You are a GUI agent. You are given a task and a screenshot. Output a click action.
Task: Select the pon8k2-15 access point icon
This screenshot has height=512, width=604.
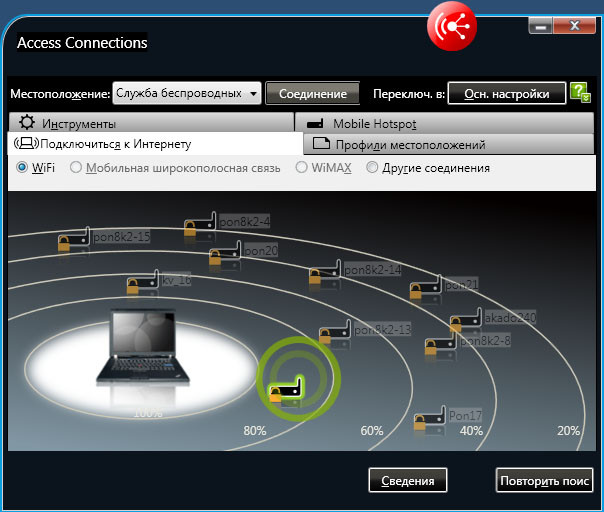point(73,239)
